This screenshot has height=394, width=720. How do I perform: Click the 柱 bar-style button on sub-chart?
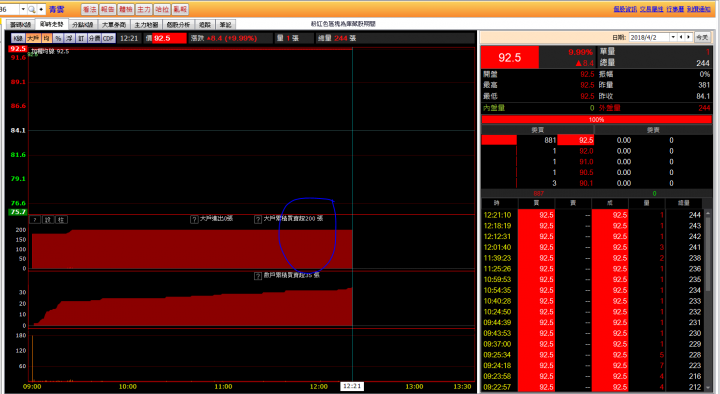pyautogui.click(x=61, y=220)
